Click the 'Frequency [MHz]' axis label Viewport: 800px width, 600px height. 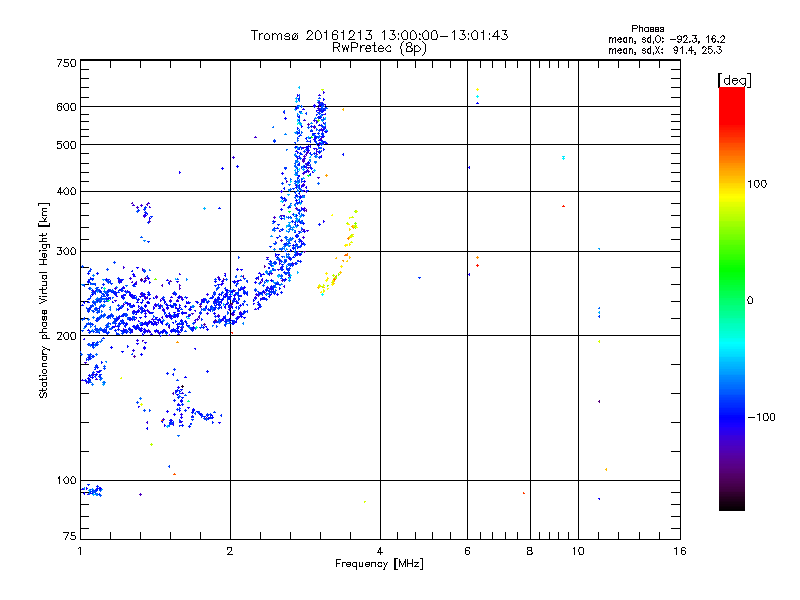point(379,564)
